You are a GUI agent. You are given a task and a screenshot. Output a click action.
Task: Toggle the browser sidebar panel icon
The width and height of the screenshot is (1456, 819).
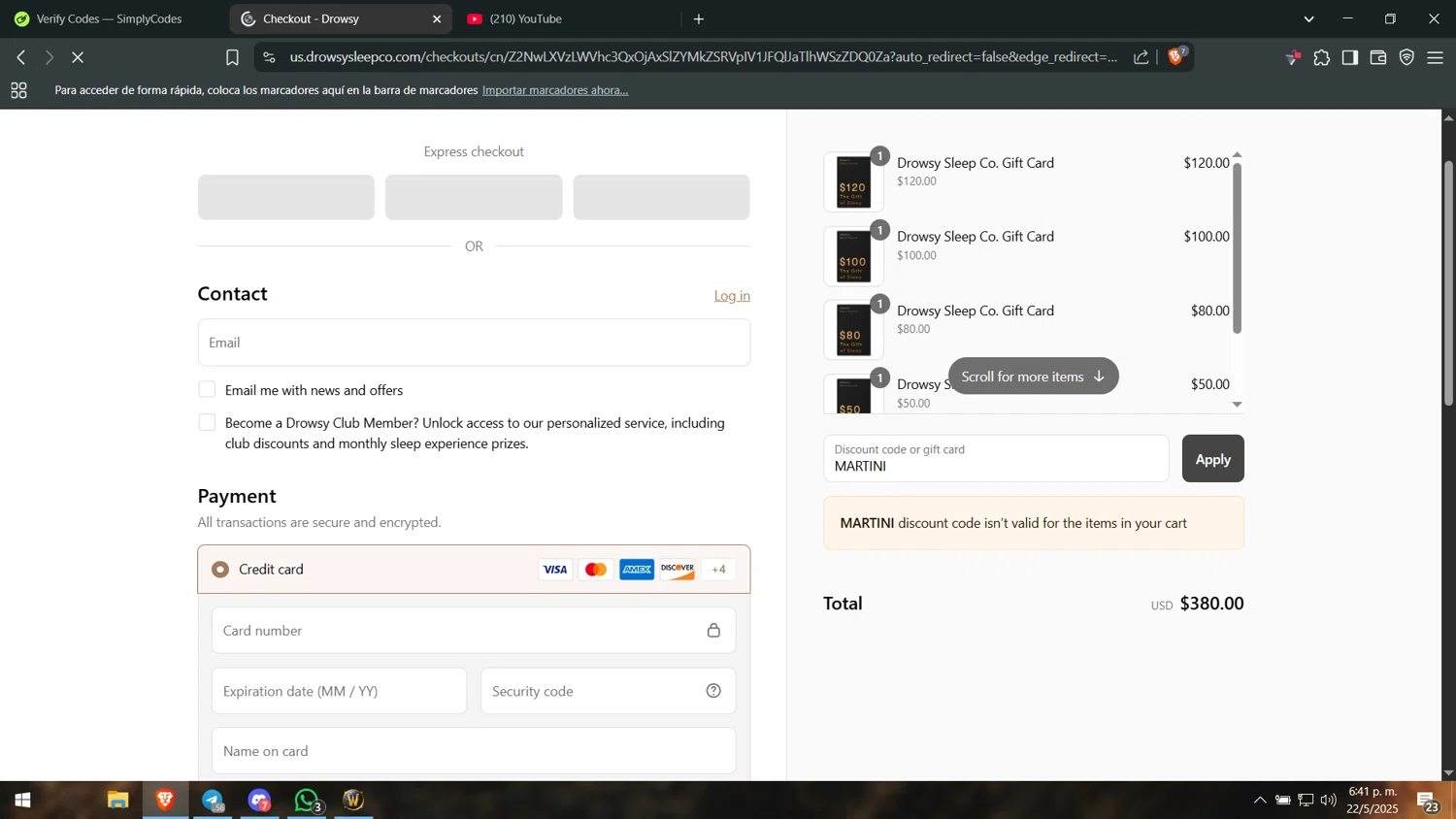coord(1350,58)
